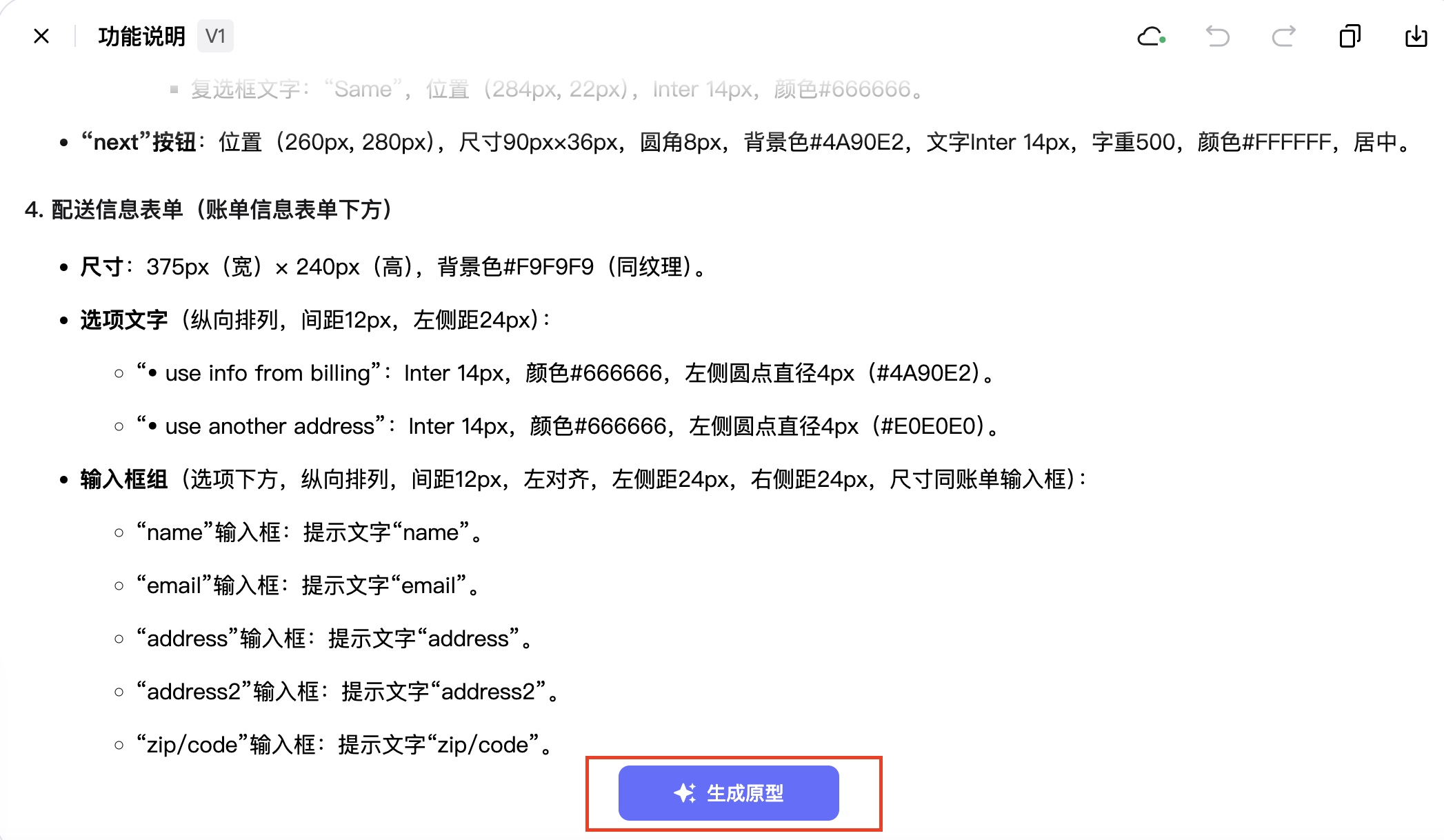Click the 选项文字 bullet line
This screenshot has height=840, width=1444.
tap(316, 320)
